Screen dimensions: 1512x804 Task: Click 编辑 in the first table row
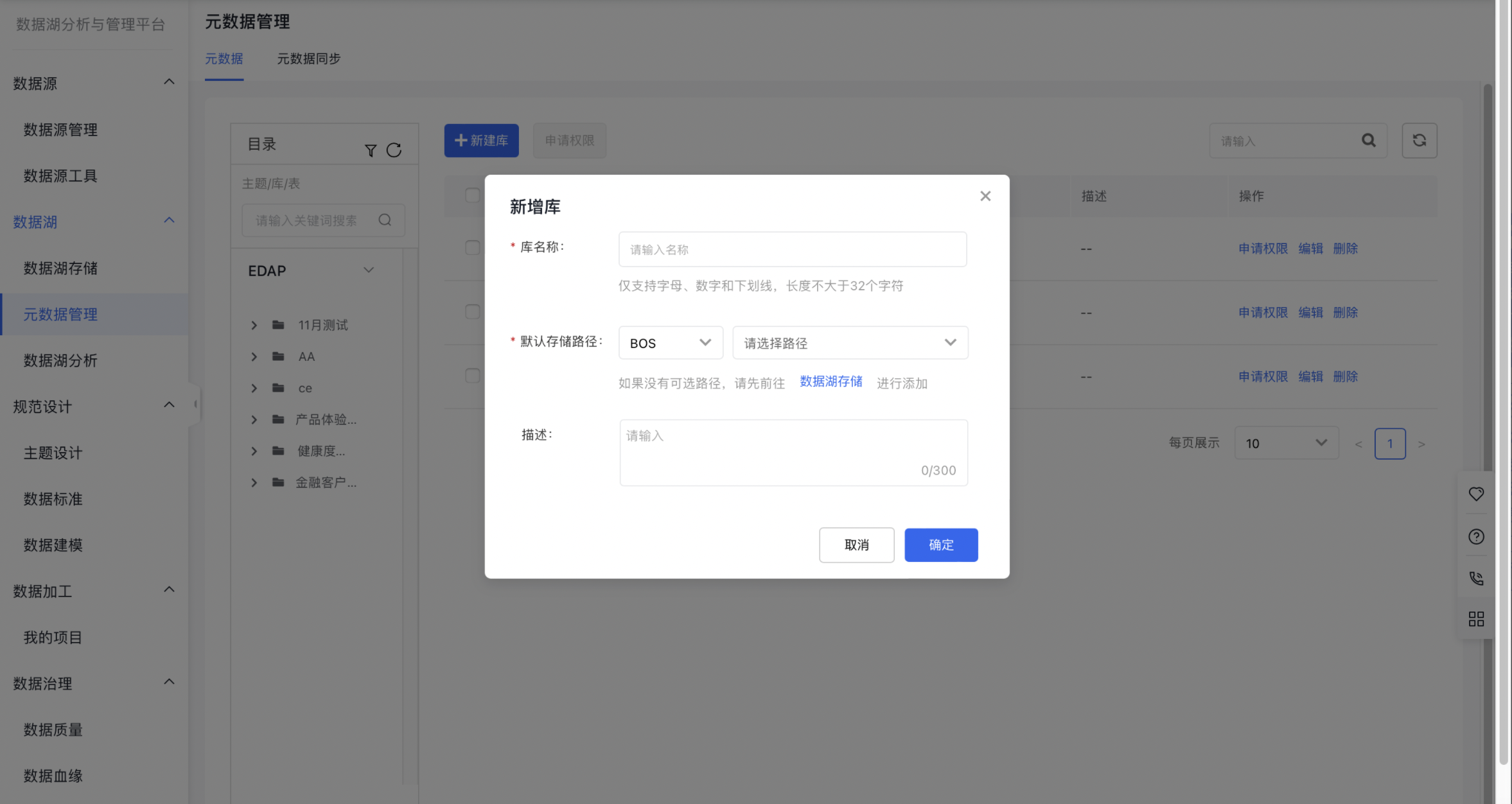point(1310,249)
